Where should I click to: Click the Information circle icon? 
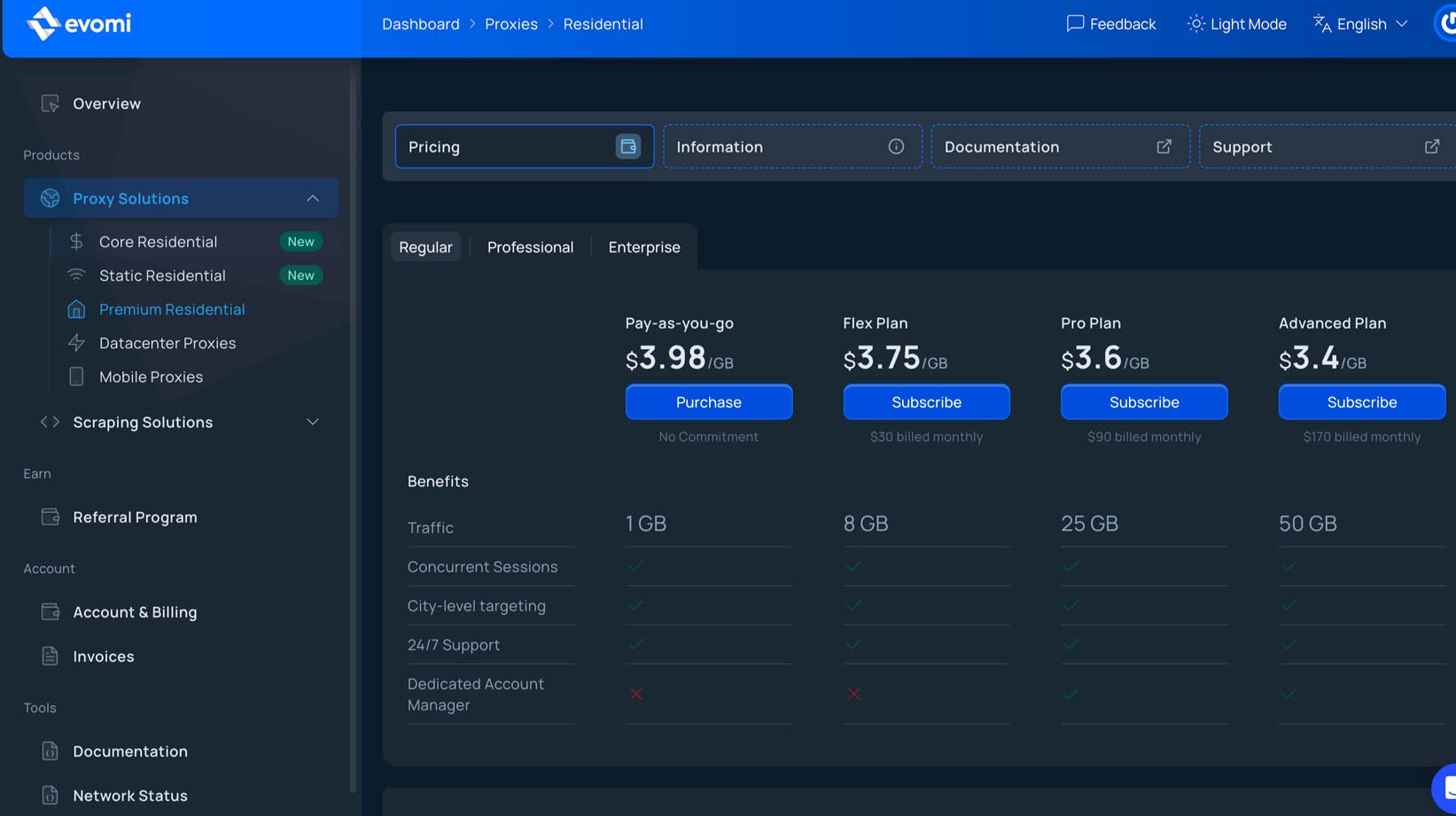click(x=896, y=147)
